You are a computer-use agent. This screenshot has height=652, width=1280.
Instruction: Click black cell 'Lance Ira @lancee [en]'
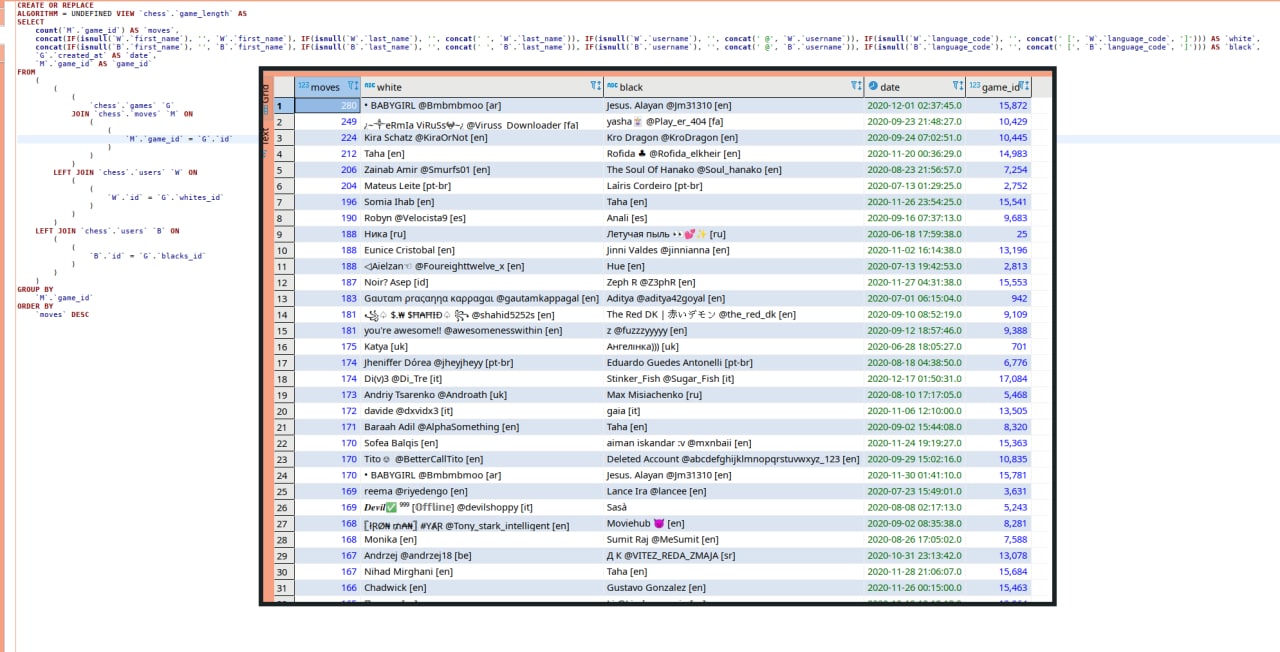click(734, 492)
